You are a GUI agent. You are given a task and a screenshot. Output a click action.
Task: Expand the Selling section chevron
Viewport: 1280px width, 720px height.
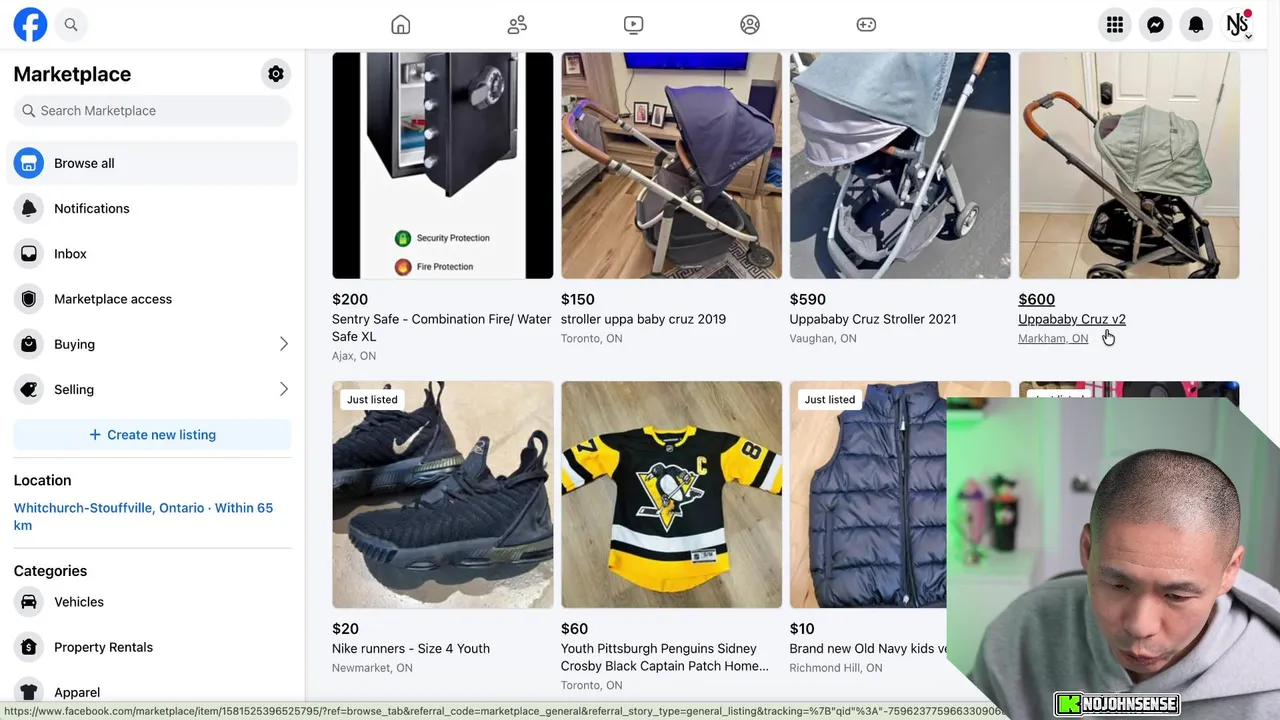[284, 389]
